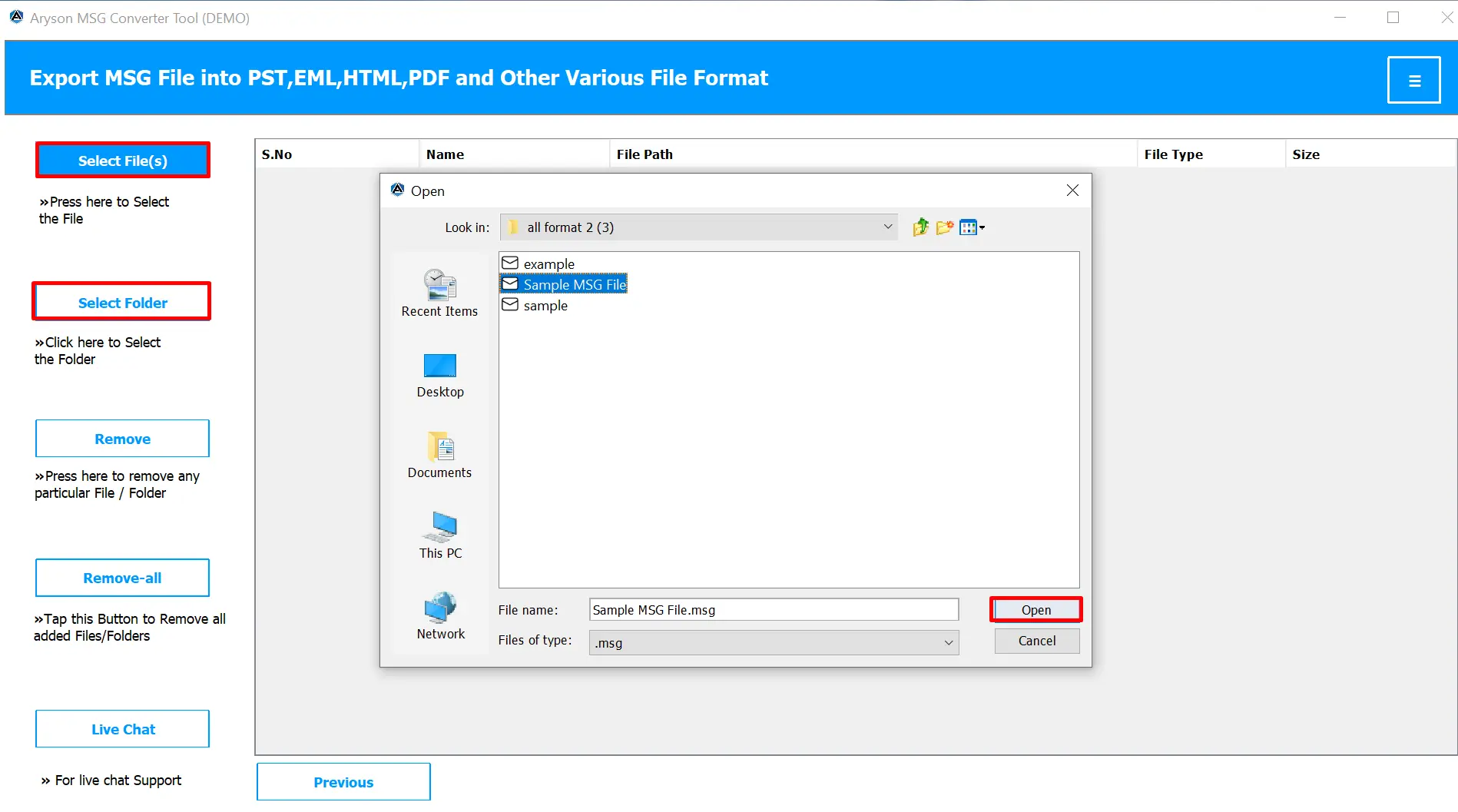This screenshot has height=812, width=1458.
Task: Click the File name input field
Action: pos(774,610)
